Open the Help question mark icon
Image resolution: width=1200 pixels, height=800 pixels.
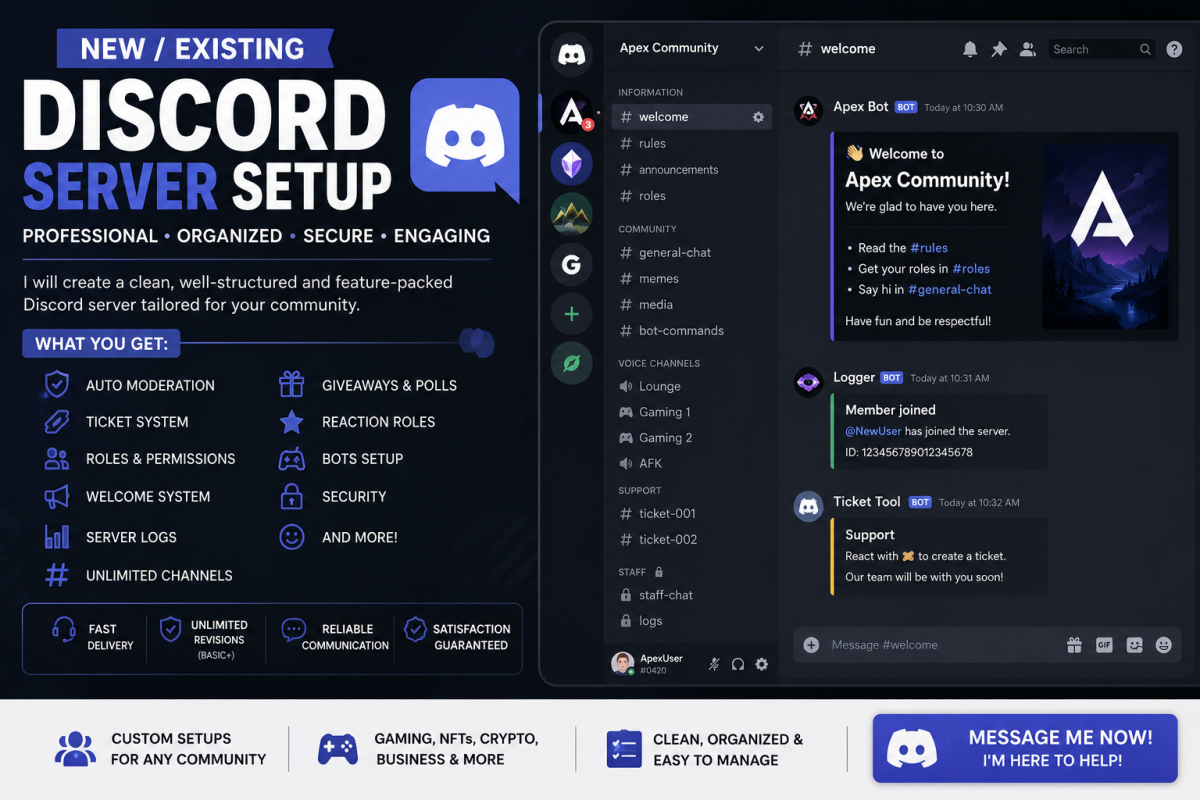coord(1175,49)
